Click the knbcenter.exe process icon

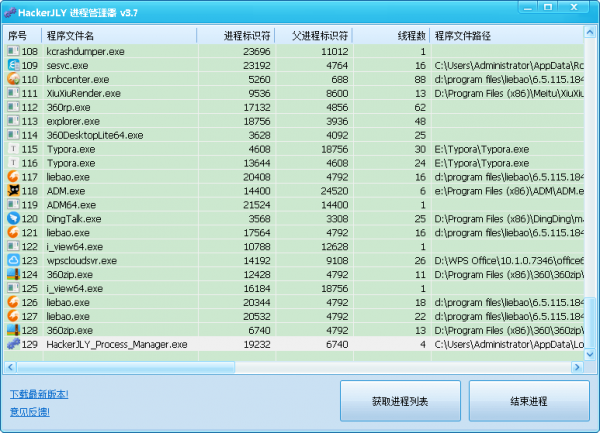pos(13,79)
